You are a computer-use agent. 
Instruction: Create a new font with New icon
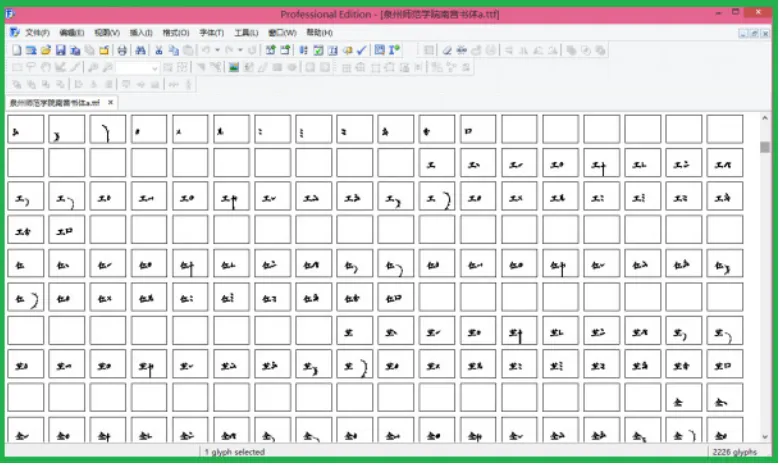pyautogui.click(x=17, y=50)
